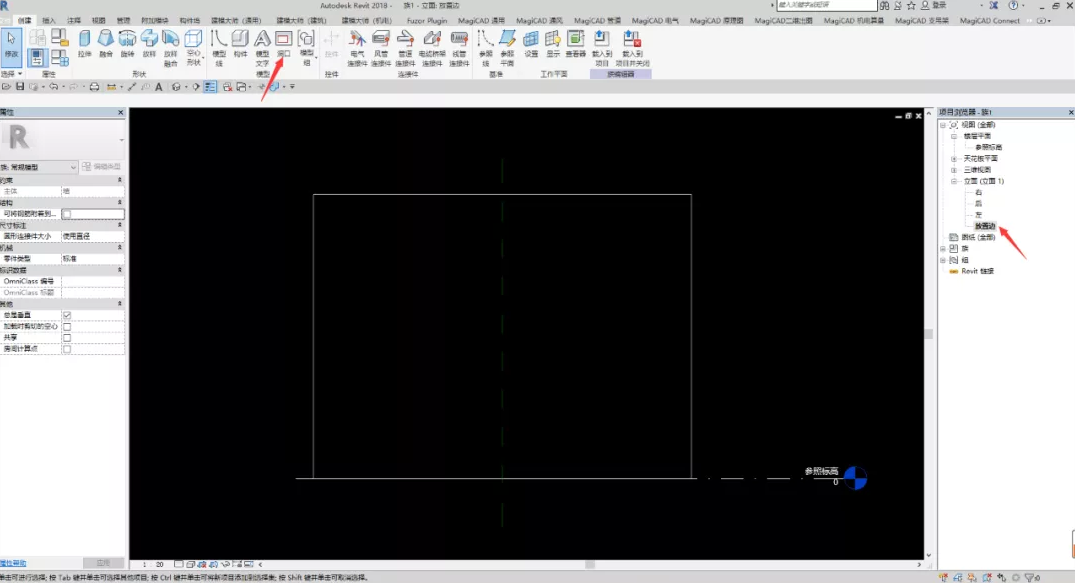1075x583 pixels.
Task: Click the Favorites star icon in title bar
Action: 911,5
